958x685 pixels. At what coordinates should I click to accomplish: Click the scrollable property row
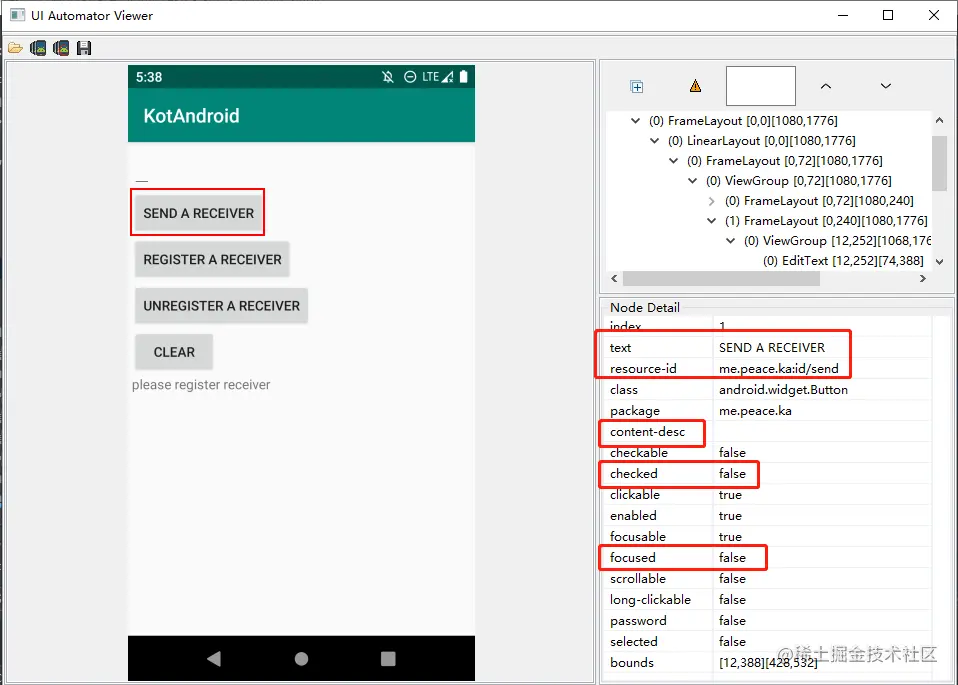(768, 579)
